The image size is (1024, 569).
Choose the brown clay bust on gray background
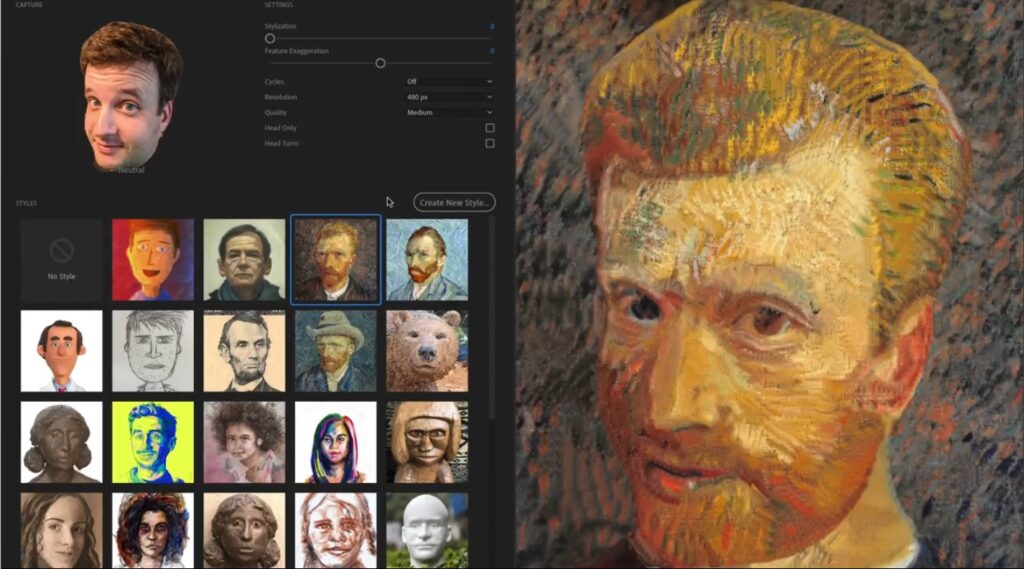[x=244, y=530]
